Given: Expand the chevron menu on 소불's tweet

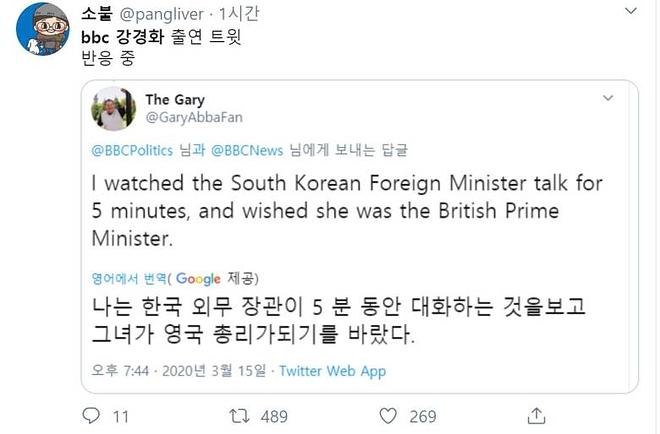Looking at the screenshot, I should [629, 12].
